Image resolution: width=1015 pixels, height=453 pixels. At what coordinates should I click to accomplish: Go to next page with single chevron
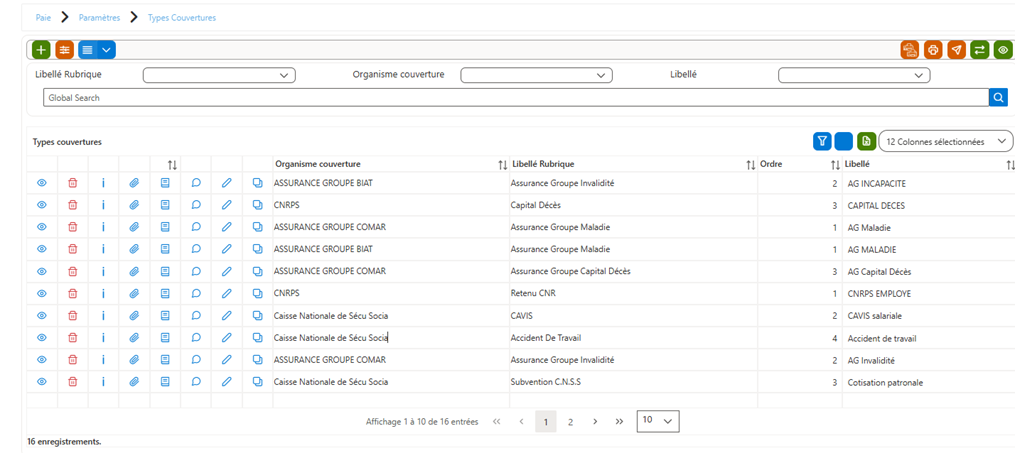(595, 421)
